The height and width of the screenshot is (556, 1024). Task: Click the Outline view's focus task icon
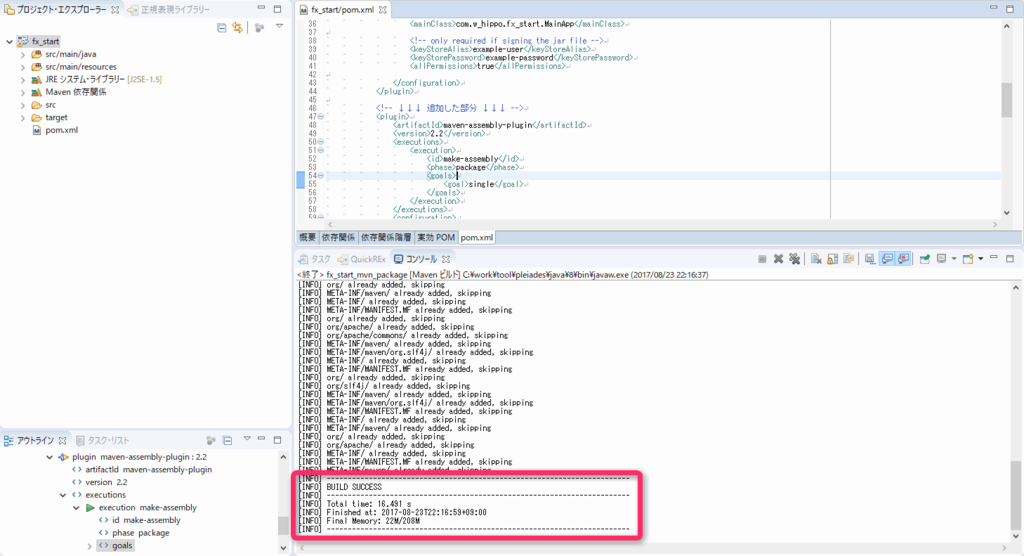(x=211, y=440)
